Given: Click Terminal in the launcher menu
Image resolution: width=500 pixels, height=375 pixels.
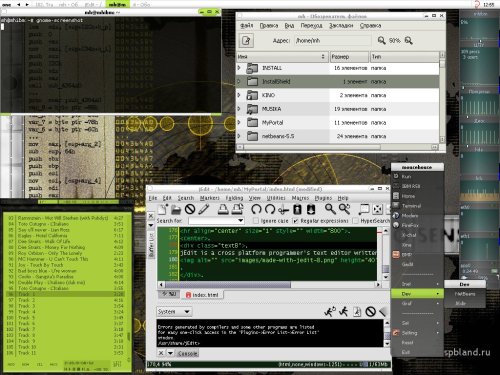Looking at the screenshot, I should tap(417, 206).
